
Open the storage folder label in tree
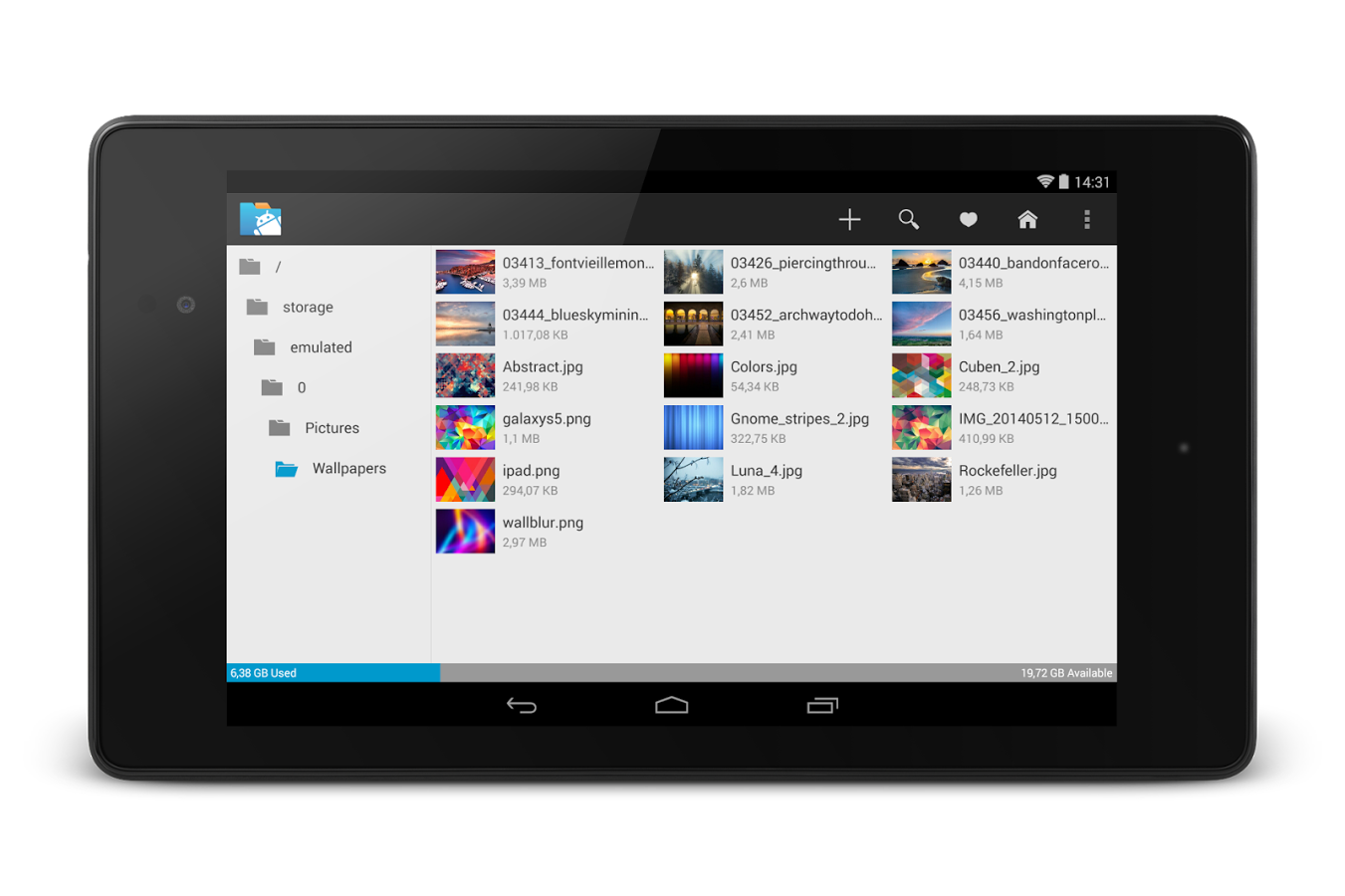[308, 307]
